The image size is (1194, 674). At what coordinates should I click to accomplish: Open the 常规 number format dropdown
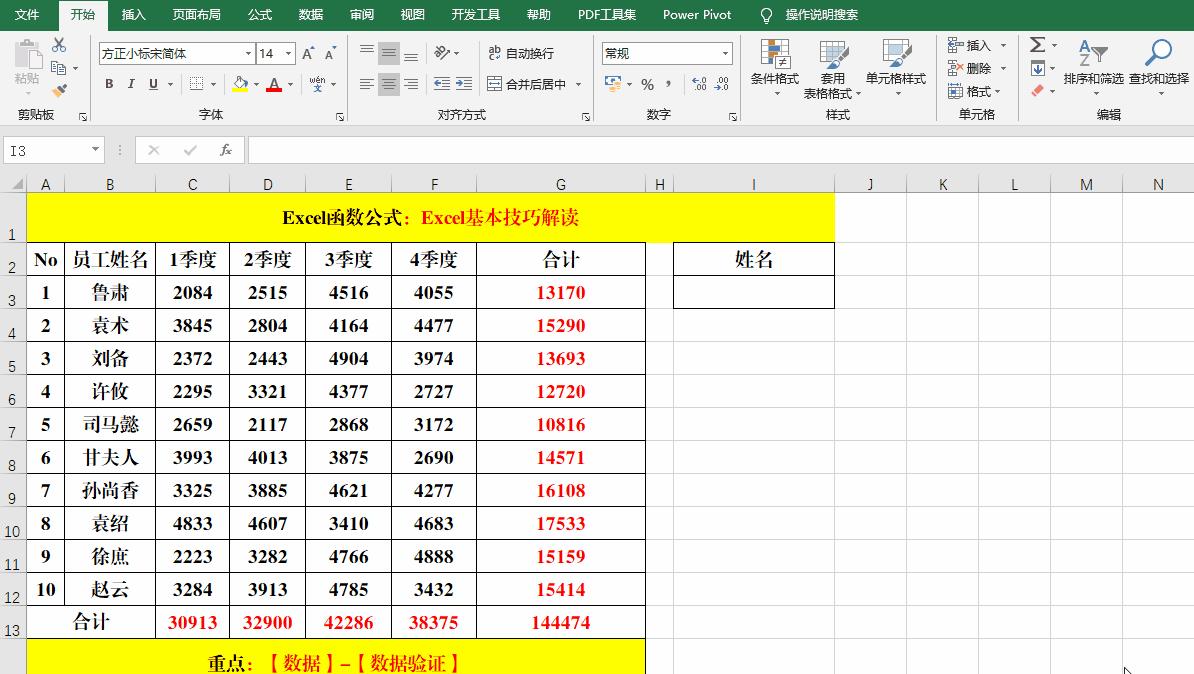click(725, 52)
